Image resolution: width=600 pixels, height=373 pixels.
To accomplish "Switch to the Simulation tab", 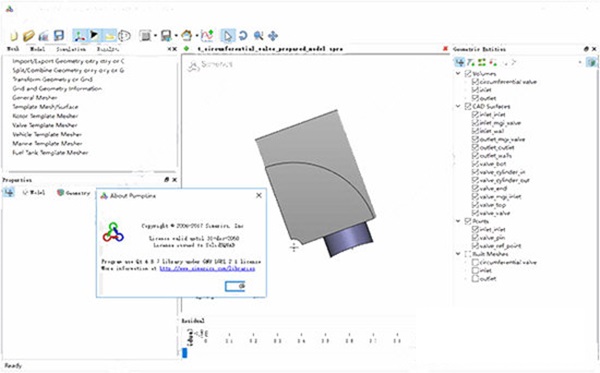I will pyautogui.click(x=71, y=49).
